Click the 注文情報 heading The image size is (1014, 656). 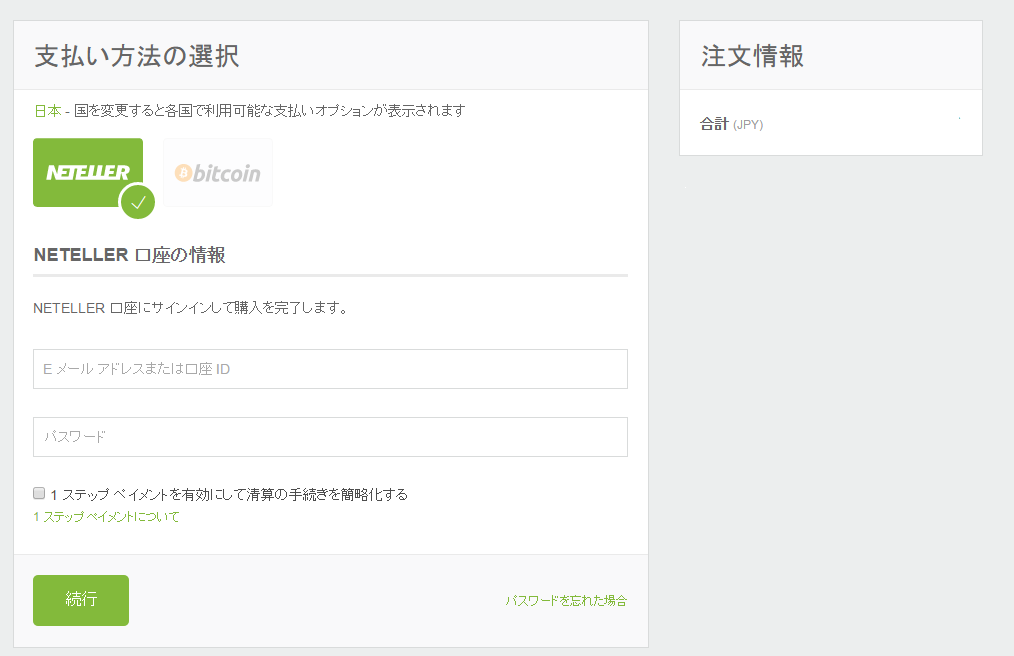pyautogui.click(x=753, y=56)
